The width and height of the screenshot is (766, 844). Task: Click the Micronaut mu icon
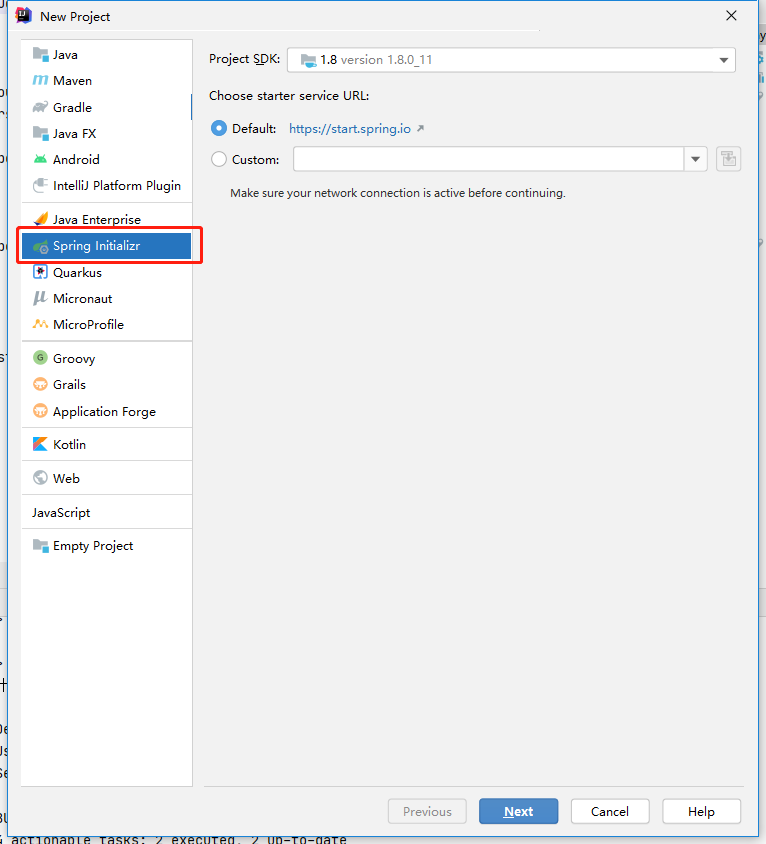point(40,298)
